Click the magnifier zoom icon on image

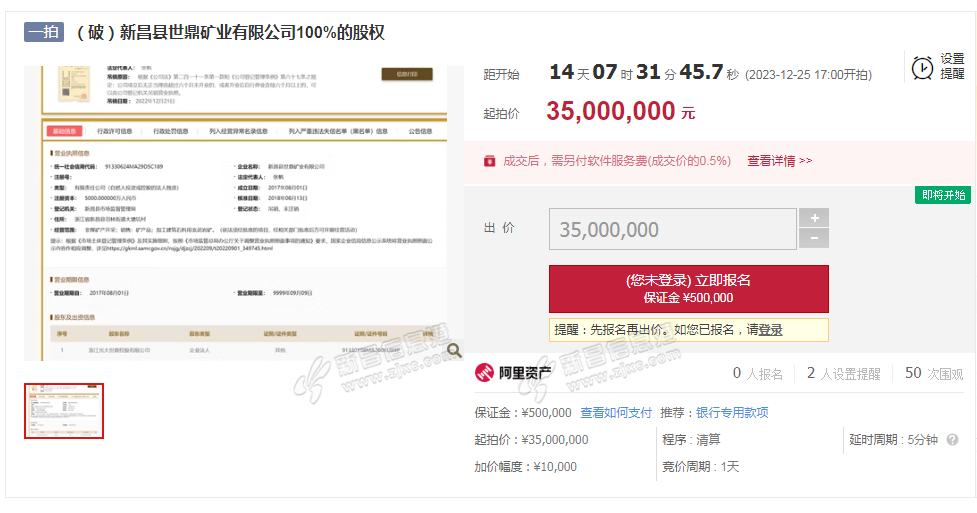454,350
